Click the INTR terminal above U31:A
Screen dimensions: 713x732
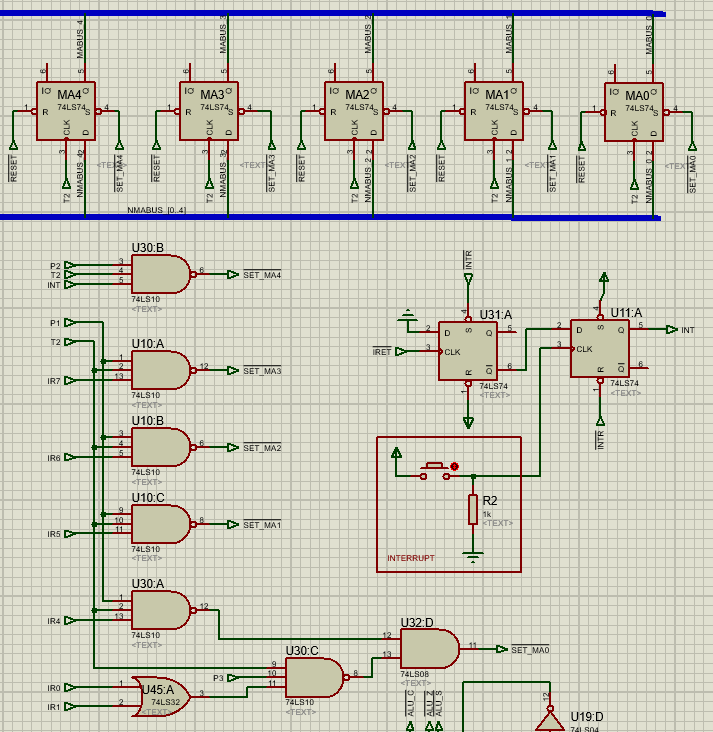pos(468,280)
